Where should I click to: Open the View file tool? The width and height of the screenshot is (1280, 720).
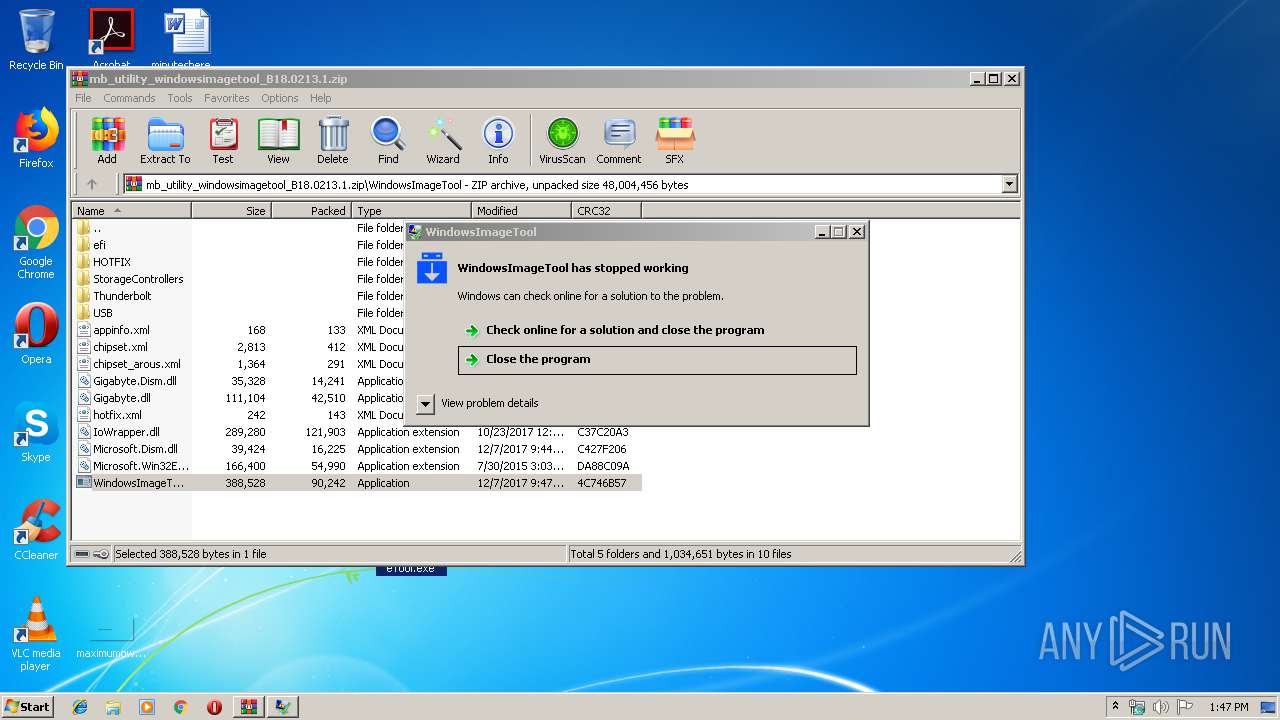(278, 141)
